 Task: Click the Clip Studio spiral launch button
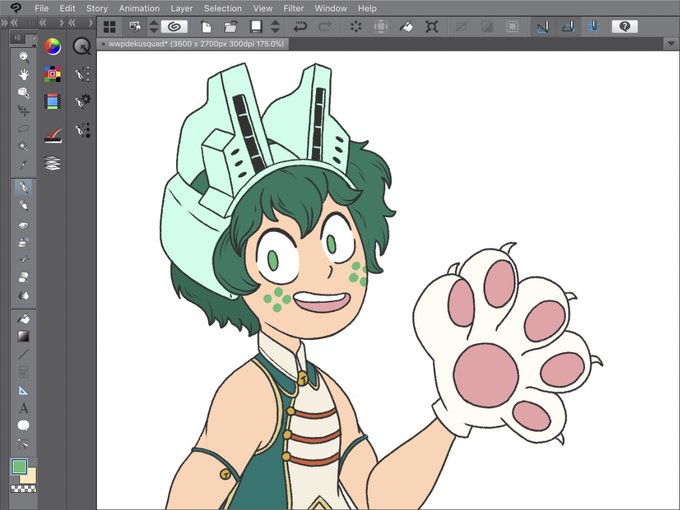pos(174,27)
